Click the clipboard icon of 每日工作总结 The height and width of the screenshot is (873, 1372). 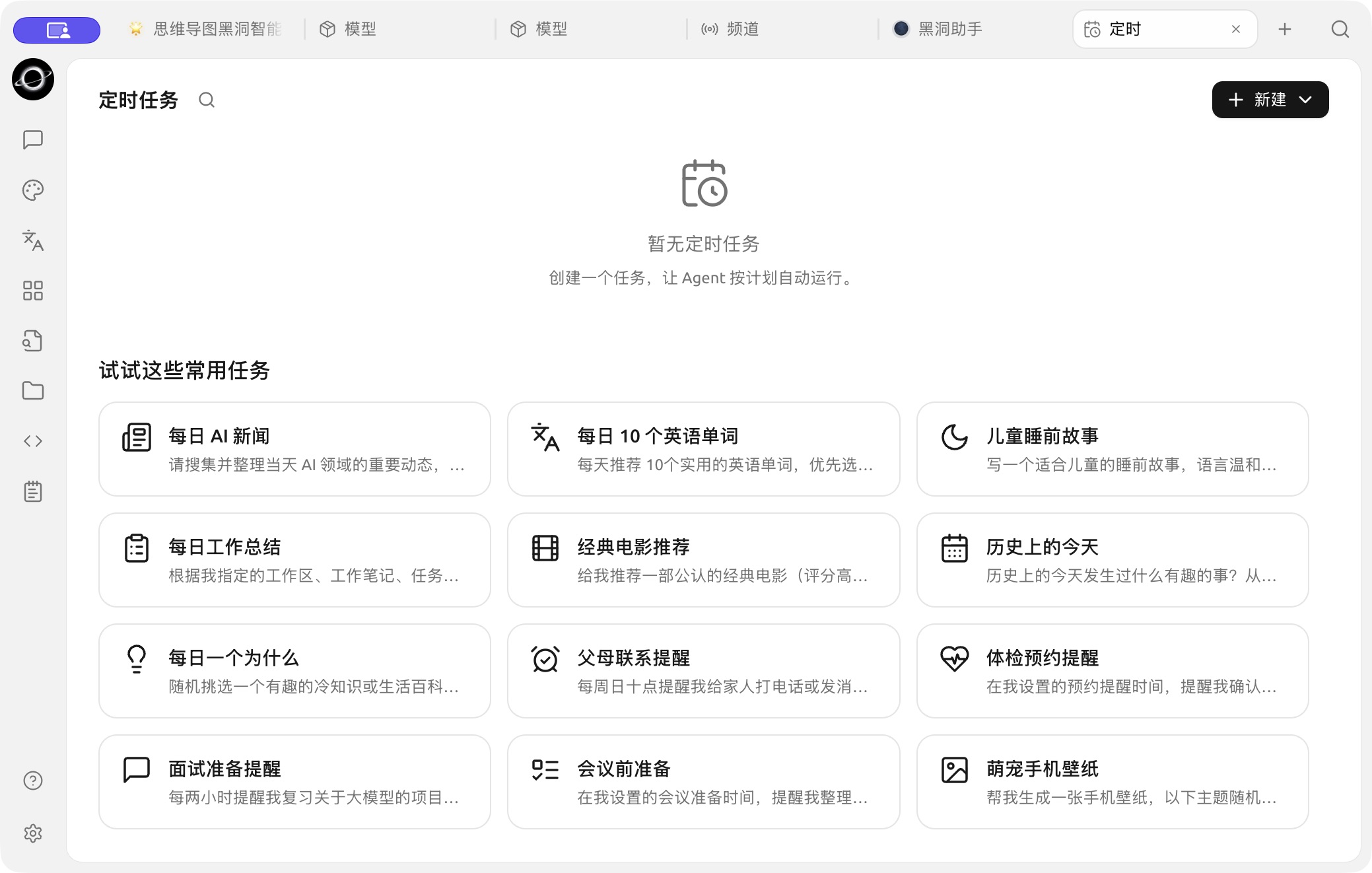pos(137,548)
